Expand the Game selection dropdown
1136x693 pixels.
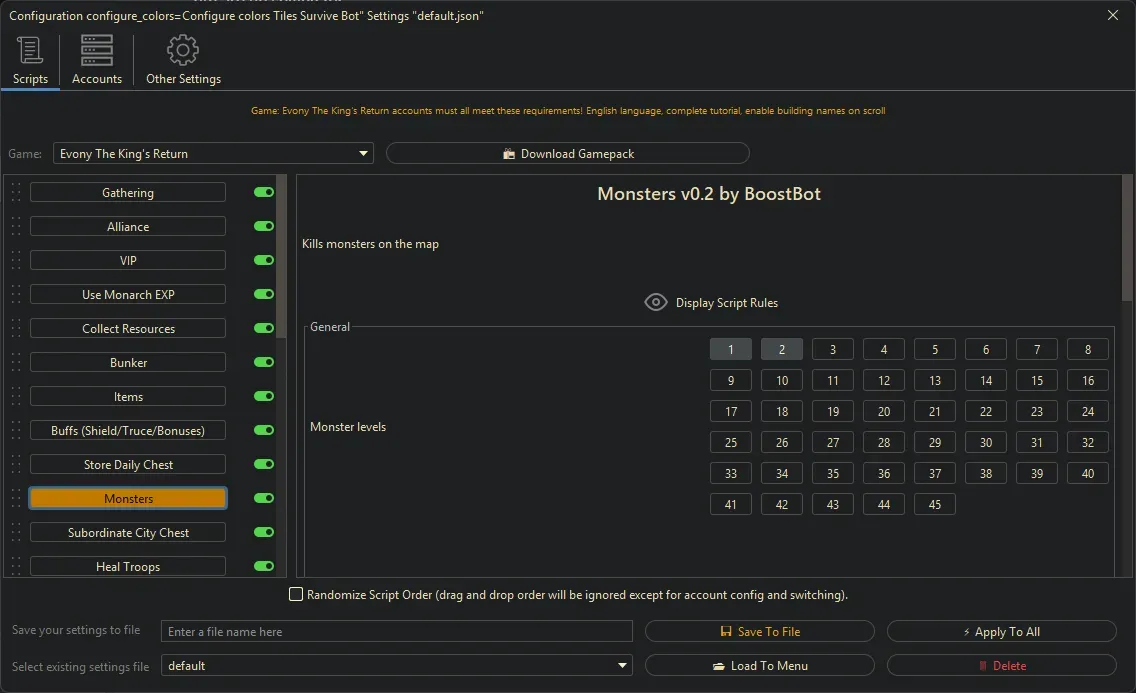point(363,154)
